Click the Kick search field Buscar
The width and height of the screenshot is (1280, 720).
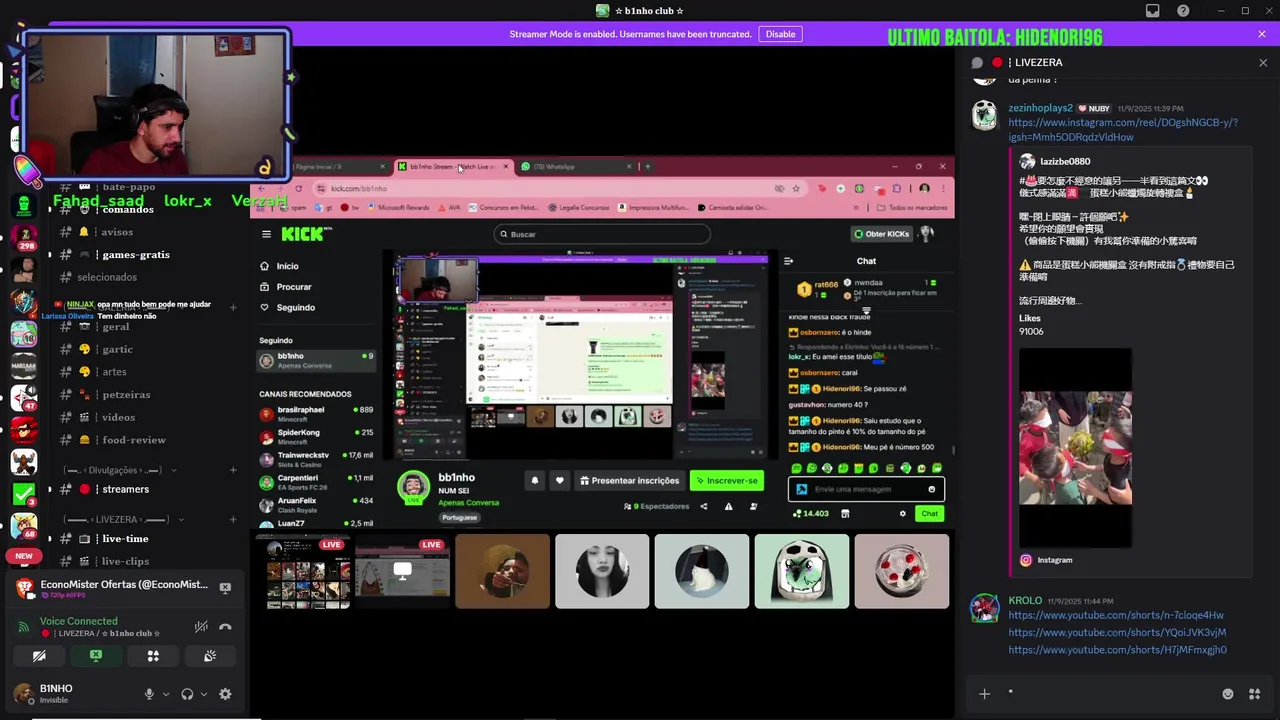[602, 234]
